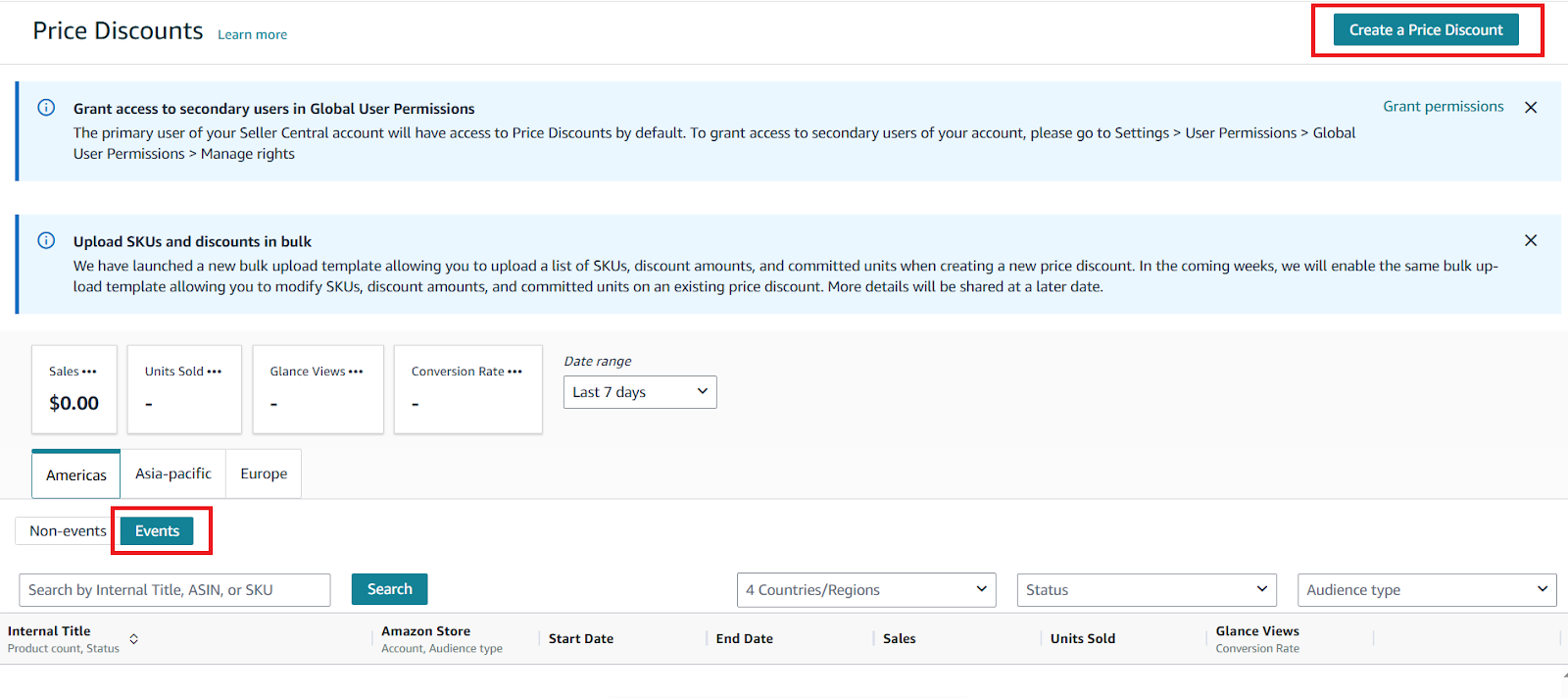Sort by Internal Title using sort arrows

click(133, 639)
